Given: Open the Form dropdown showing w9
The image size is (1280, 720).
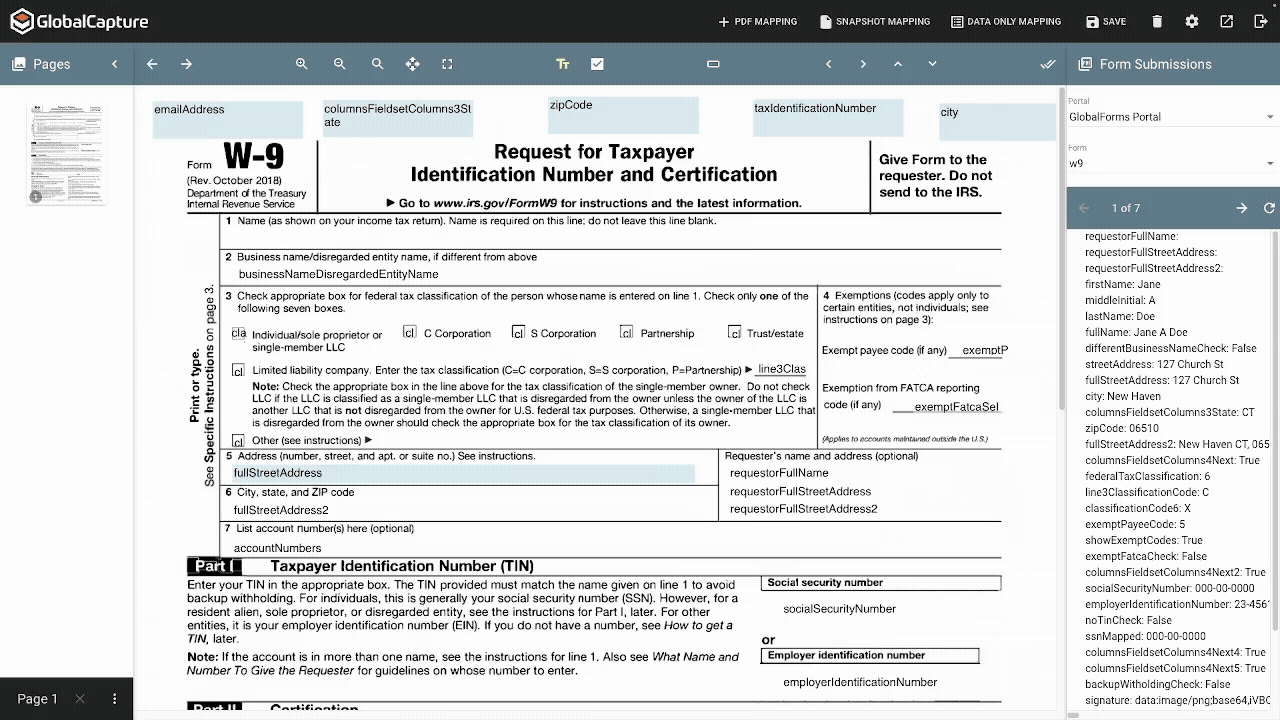Looking at the screenshot, I should point(1171,163).
